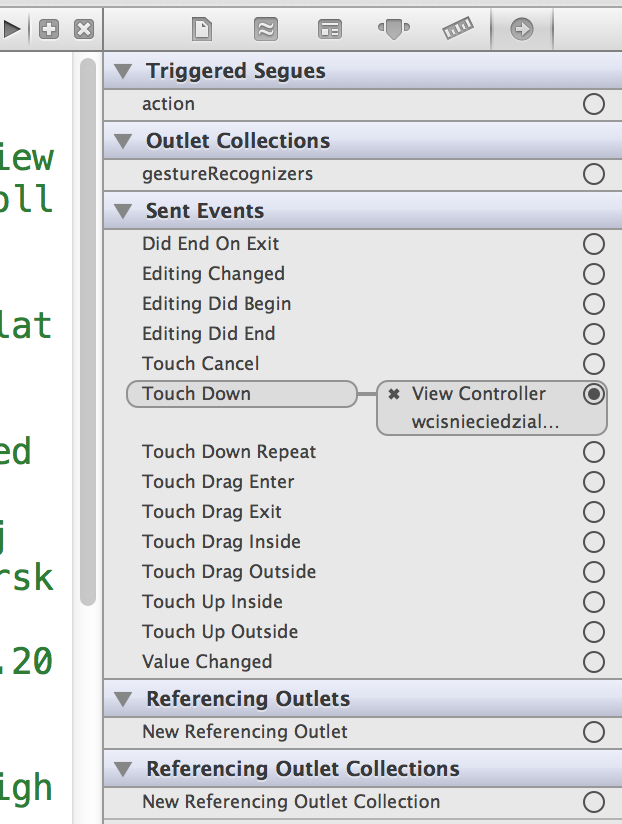Open the Size inspector ruler icon
This screenshot has height=824, width=622.
(x=458, y=28)
